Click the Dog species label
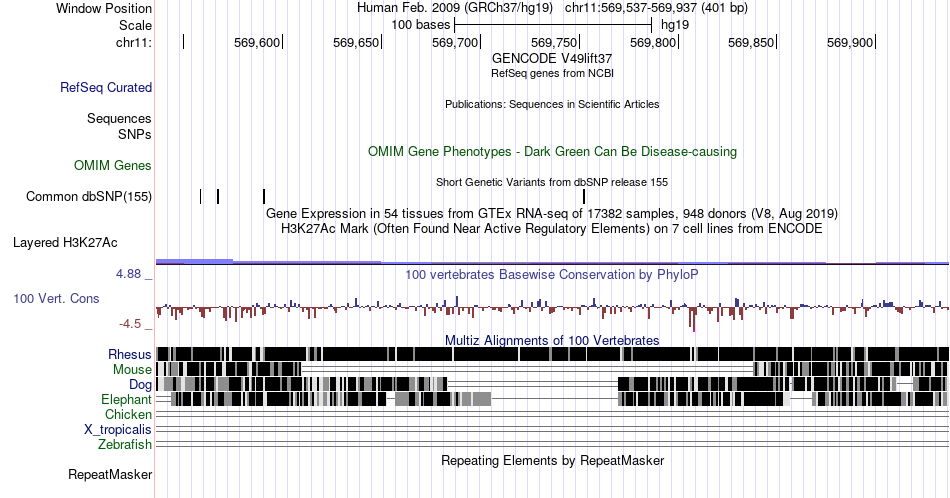The image size is (950, 498). [140, 385]
